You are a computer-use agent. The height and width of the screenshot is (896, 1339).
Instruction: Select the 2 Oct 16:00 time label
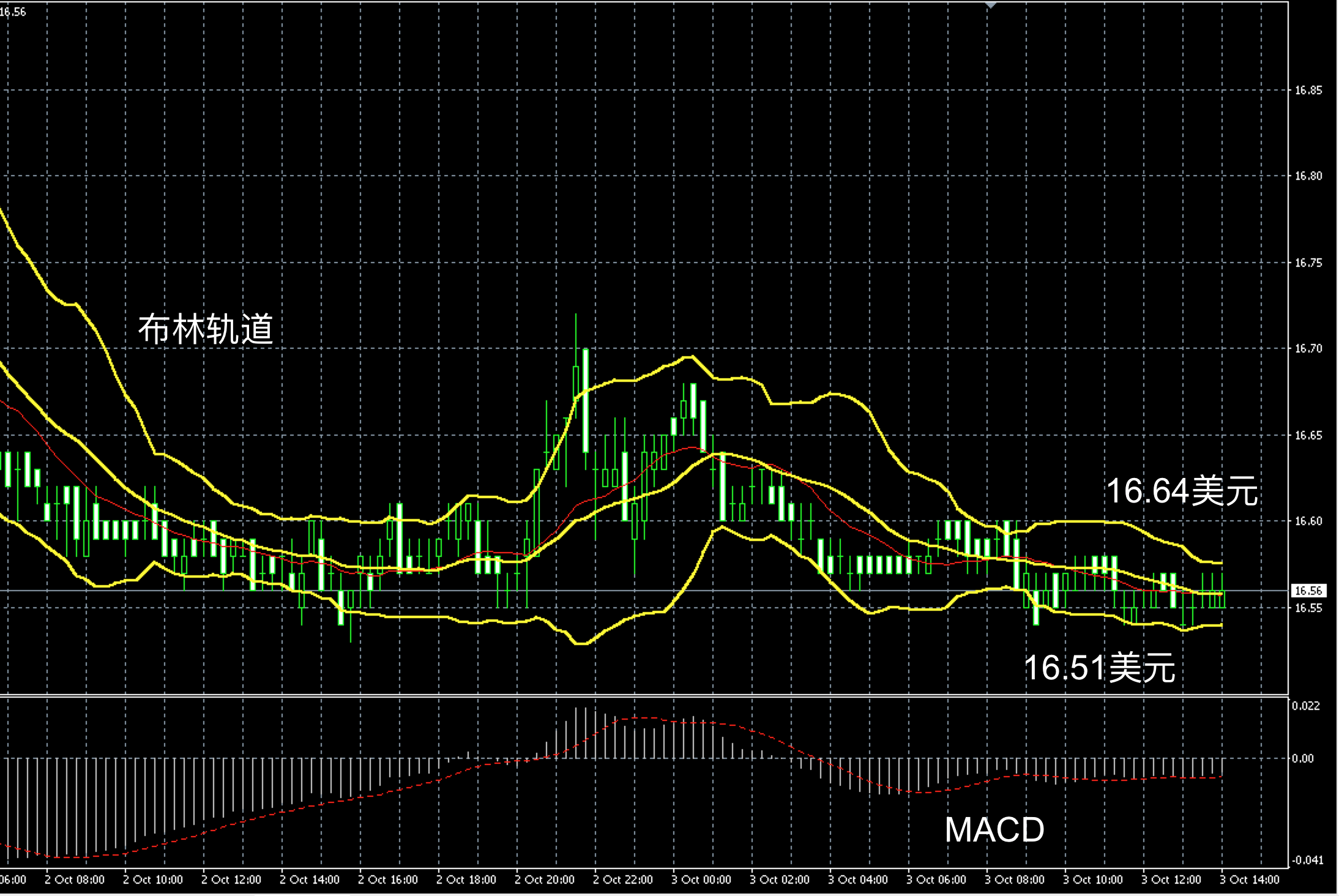388,880
